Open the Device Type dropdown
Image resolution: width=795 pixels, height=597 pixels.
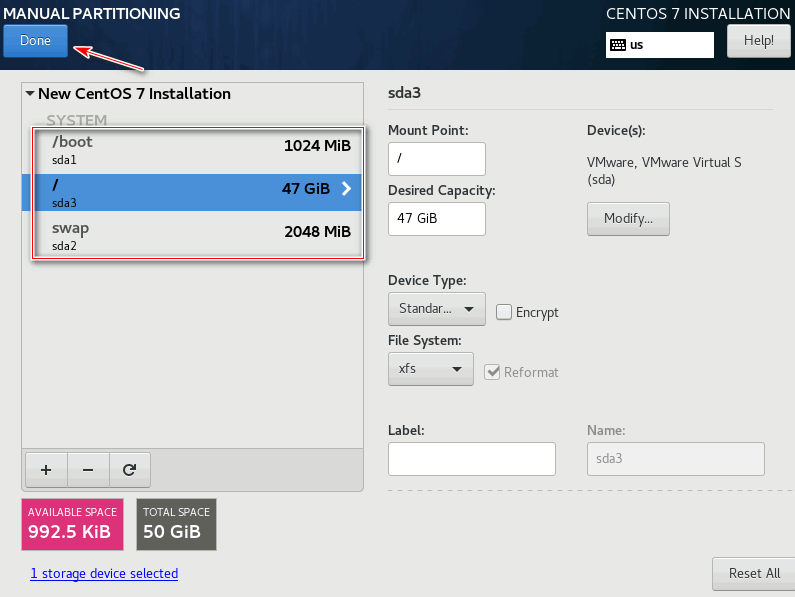point(437,308)
